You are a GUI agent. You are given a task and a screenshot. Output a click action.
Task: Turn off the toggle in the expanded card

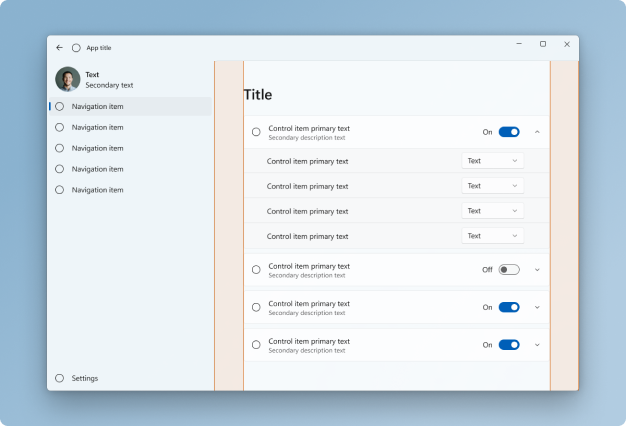point(509,132)
